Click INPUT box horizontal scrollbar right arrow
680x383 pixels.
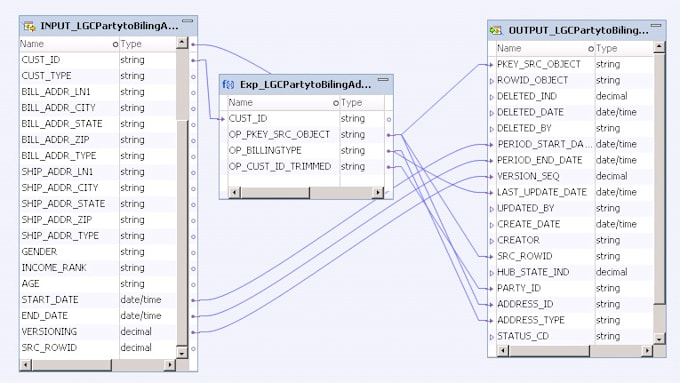(170, 365)
